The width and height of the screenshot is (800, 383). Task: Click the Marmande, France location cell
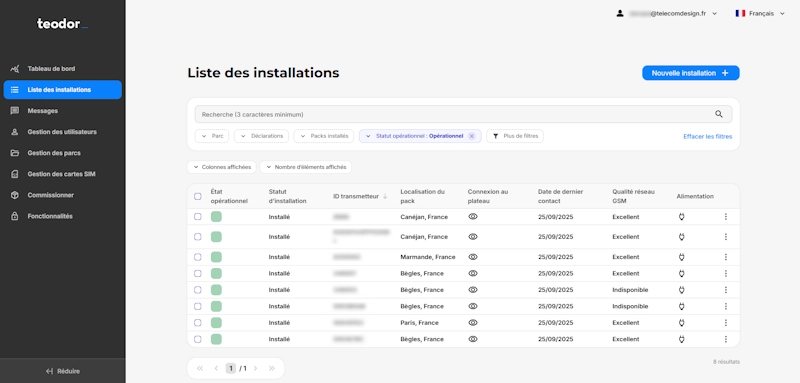click(x=428, y=257)
